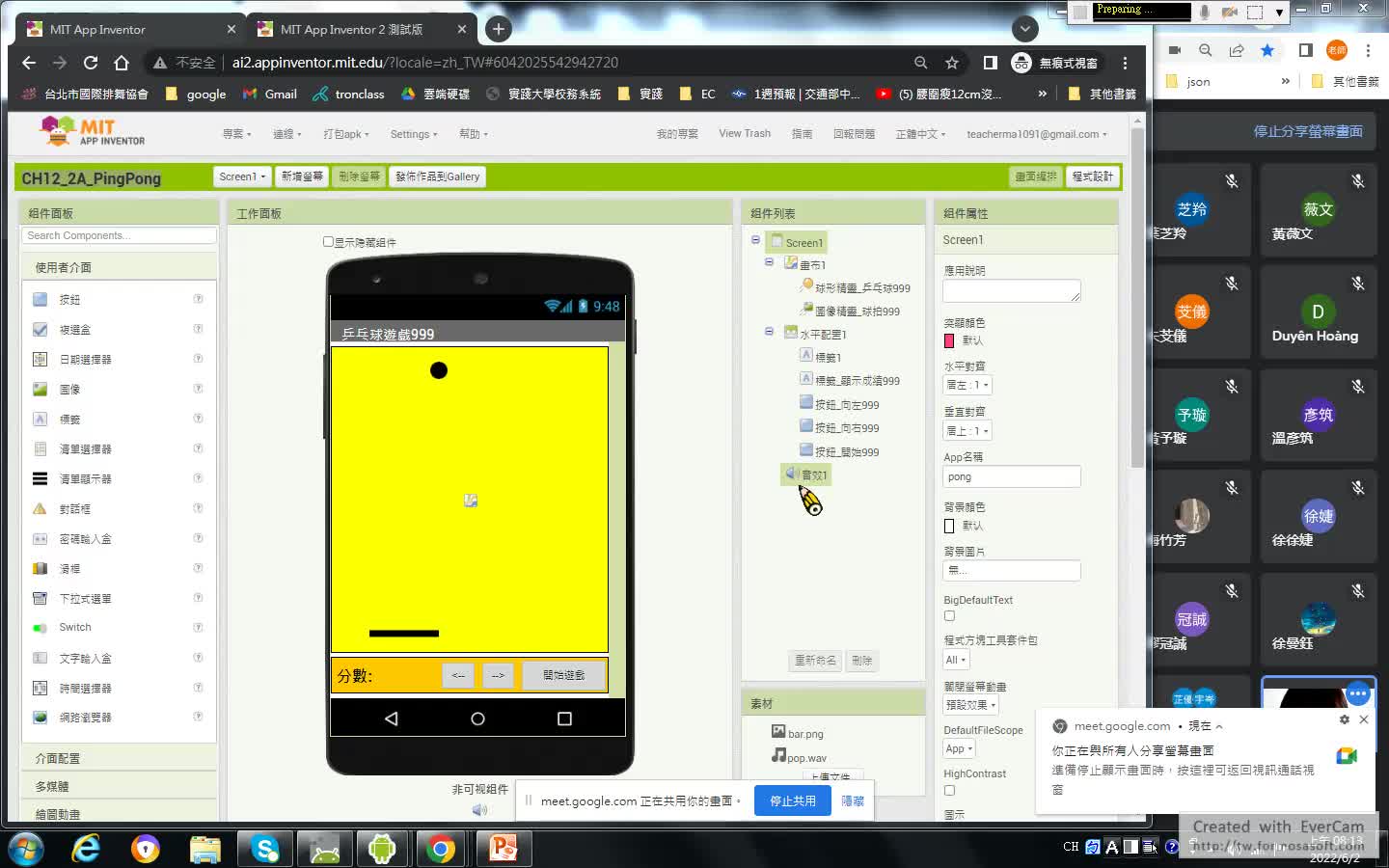Screen dimensions: 1389x868
Task: Select the 日期選擇器 component icon in palette
Action: tap(40, 360)
